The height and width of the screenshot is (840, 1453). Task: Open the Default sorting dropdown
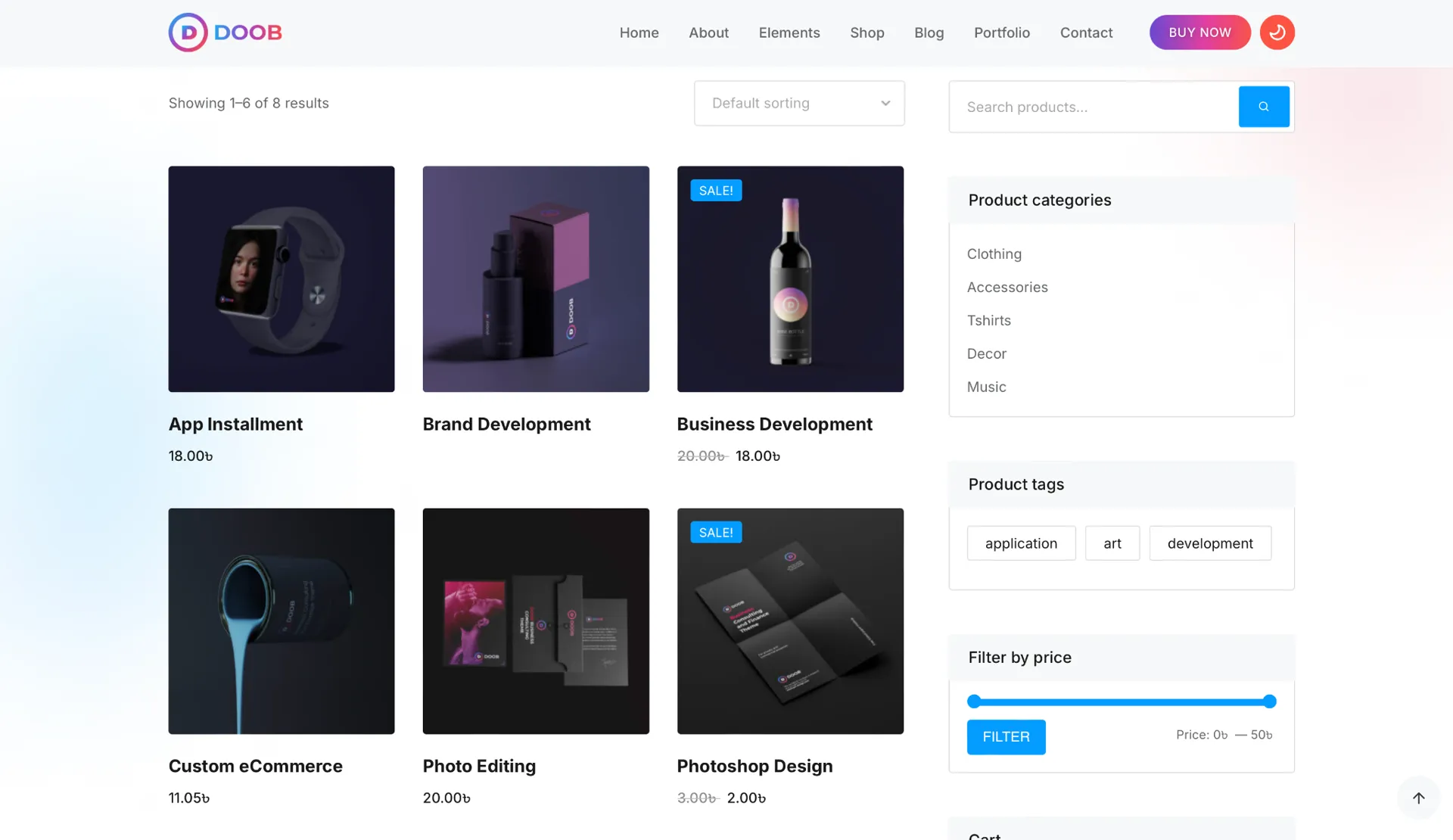798,104
